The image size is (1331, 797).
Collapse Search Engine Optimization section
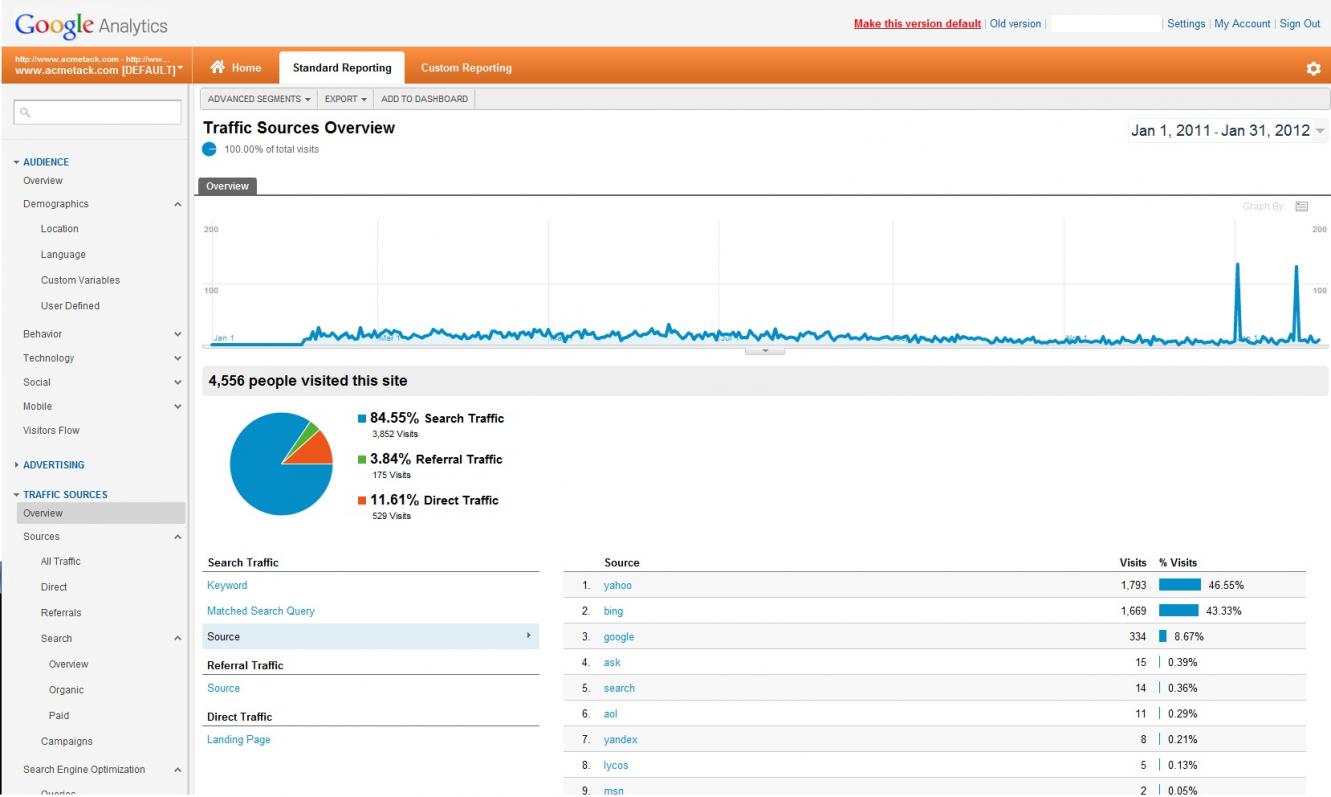click(178, 770)
